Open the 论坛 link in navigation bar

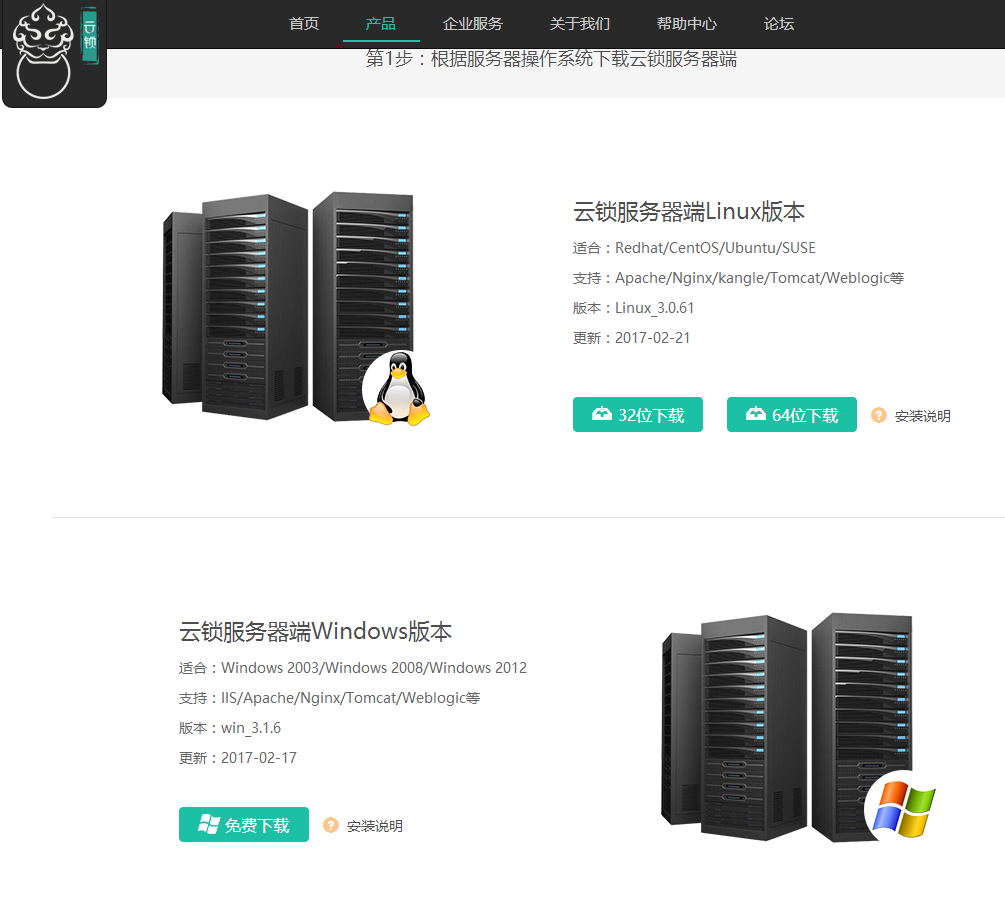pos(778,24)
